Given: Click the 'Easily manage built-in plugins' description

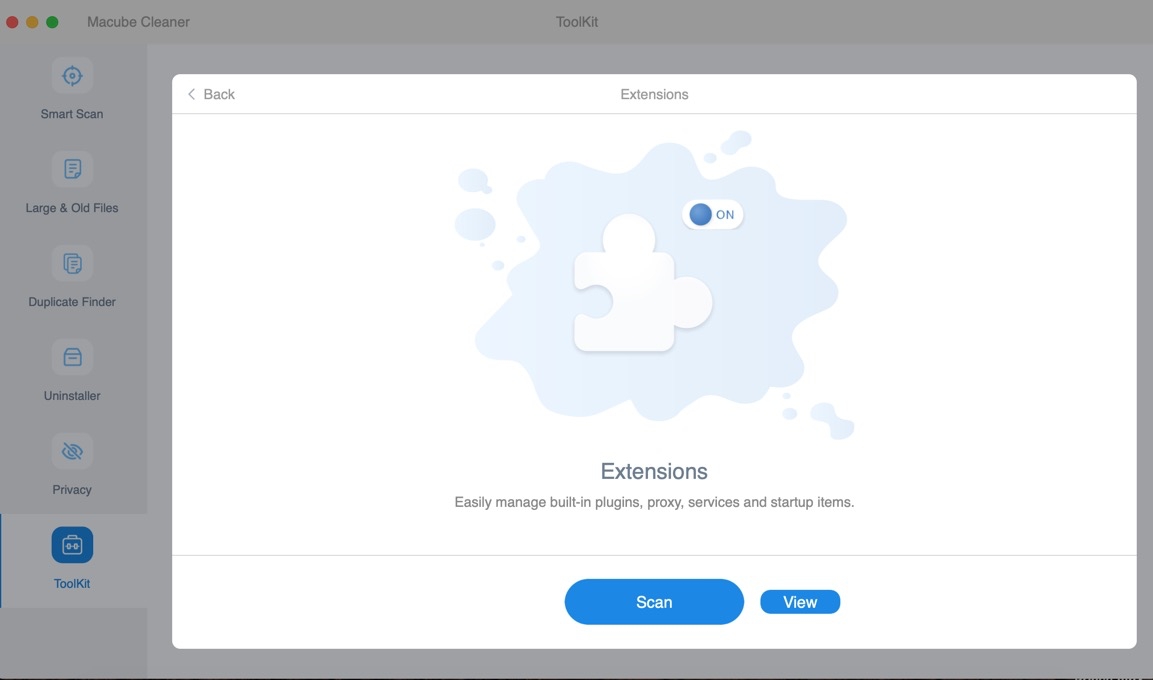Looking at the screenshot, I should coord(654,502).
